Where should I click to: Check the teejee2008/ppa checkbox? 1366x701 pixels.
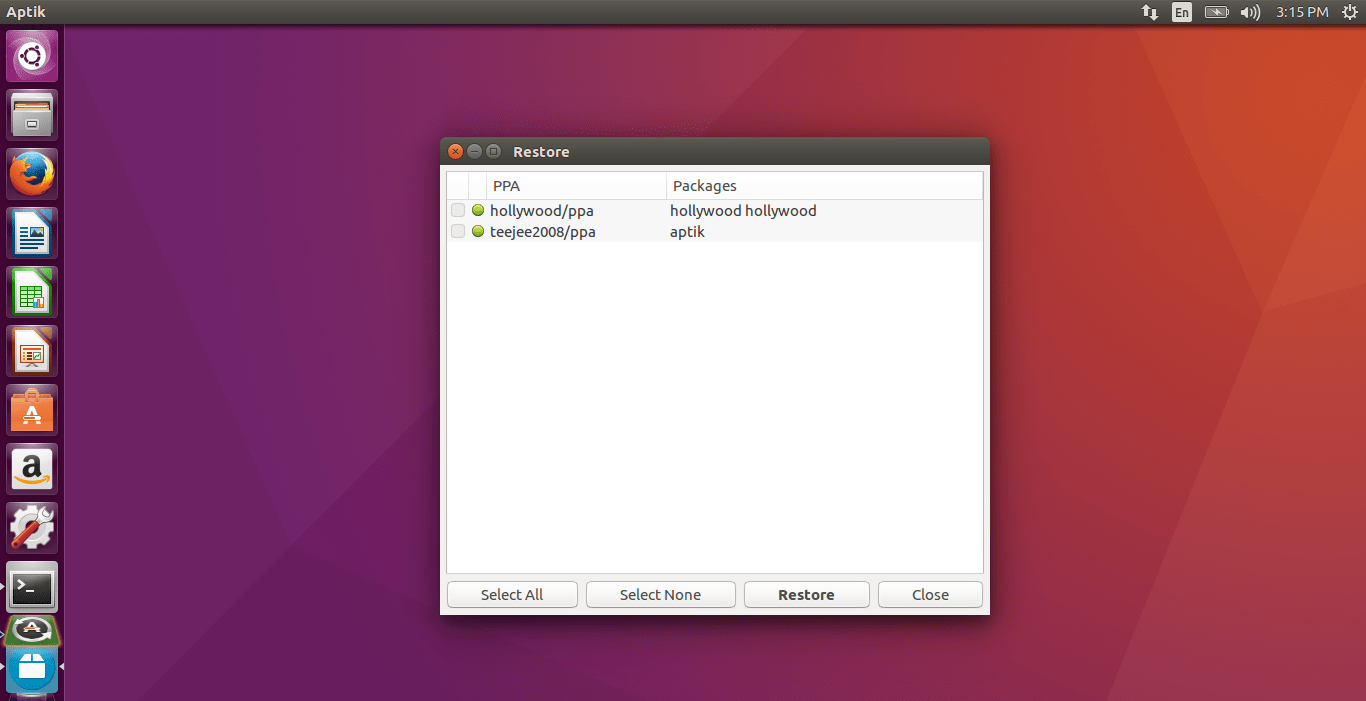(457, 231)
